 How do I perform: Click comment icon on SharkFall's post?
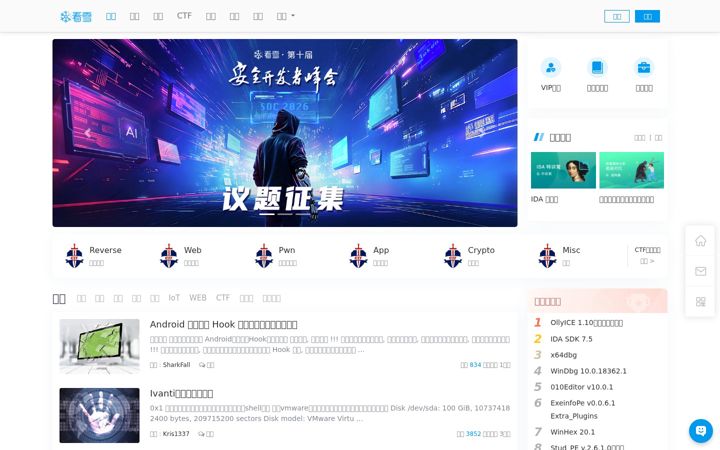(x=202, y=365)
